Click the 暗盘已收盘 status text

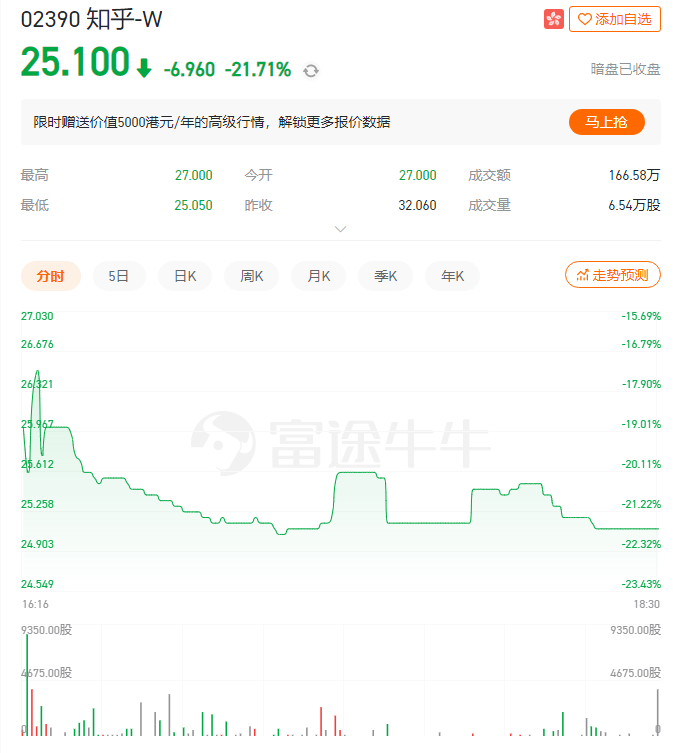pos(625,69)
